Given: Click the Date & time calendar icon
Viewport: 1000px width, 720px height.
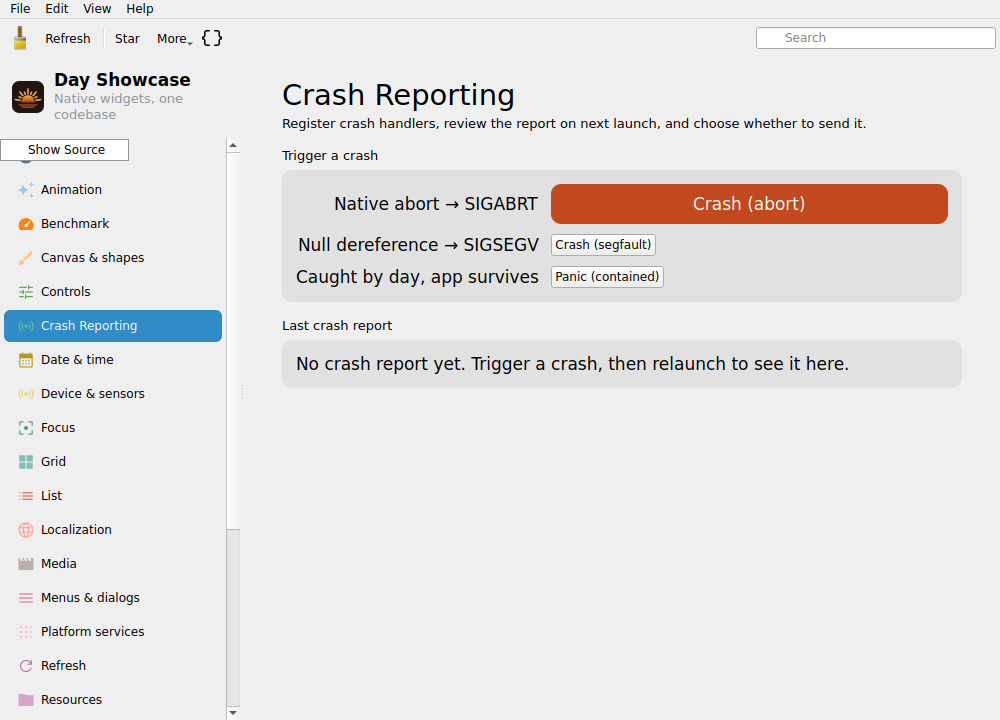Looking at the screenshot, I should [x=26, y=360].
